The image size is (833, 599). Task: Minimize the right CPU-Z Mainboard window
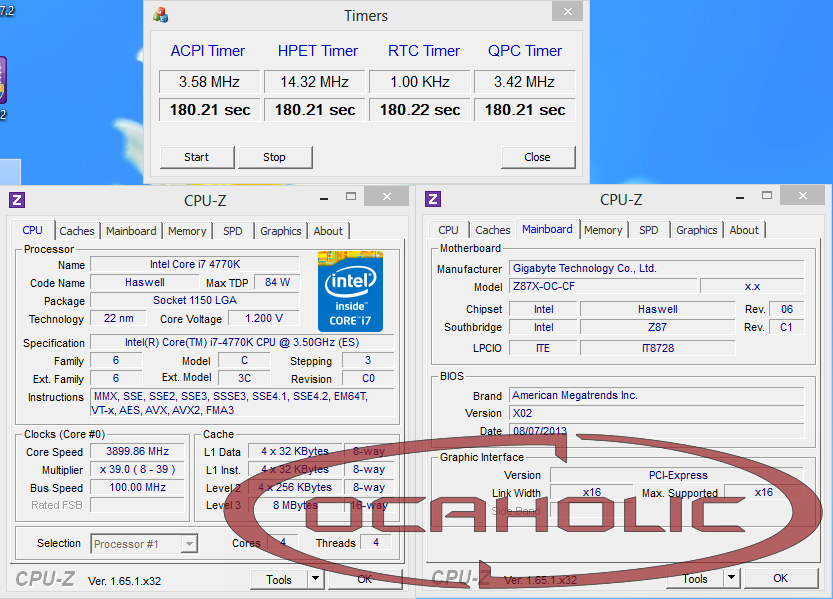tap(740, 197)
